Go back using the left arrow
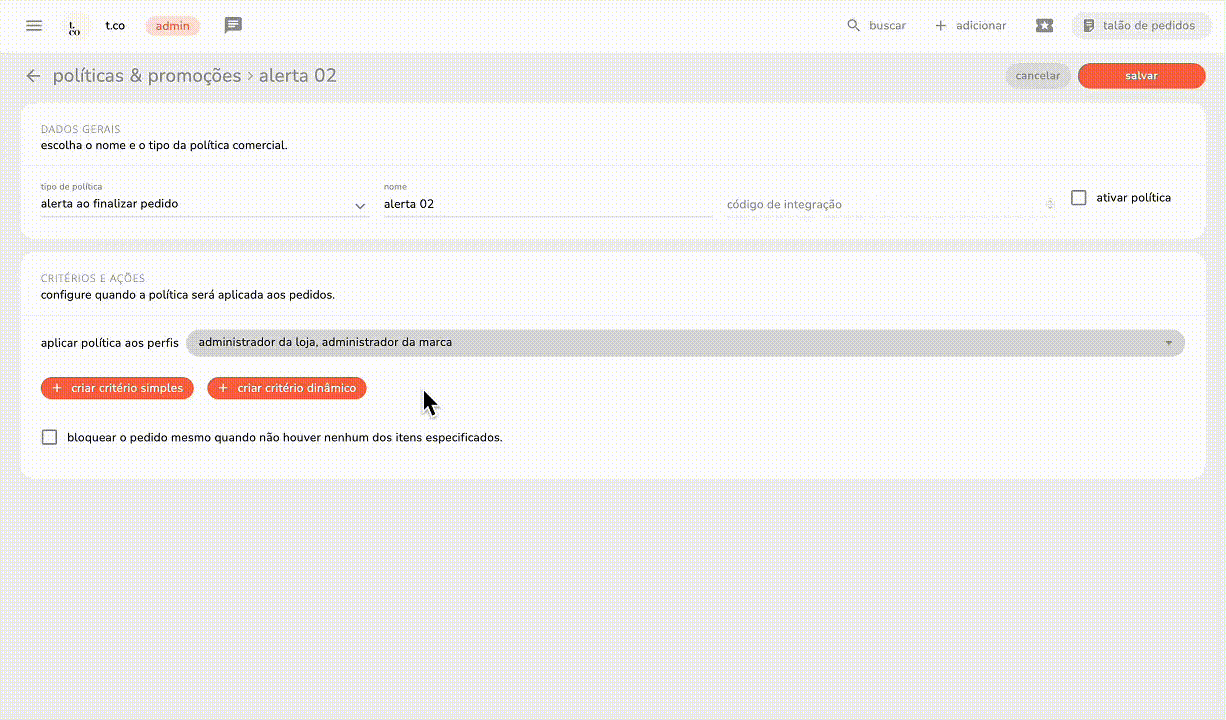Screen dimensions: 1226x720 (34, 76)
